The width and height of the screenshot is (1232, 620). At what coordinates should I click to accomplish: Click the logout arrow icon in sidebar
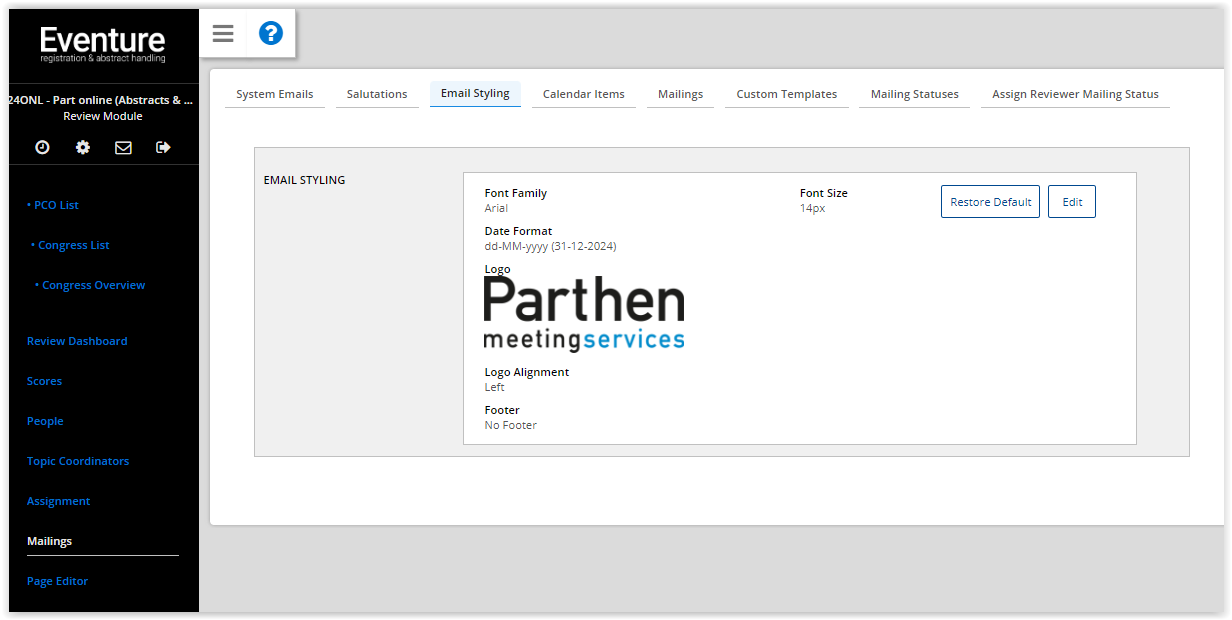[163, 147]
